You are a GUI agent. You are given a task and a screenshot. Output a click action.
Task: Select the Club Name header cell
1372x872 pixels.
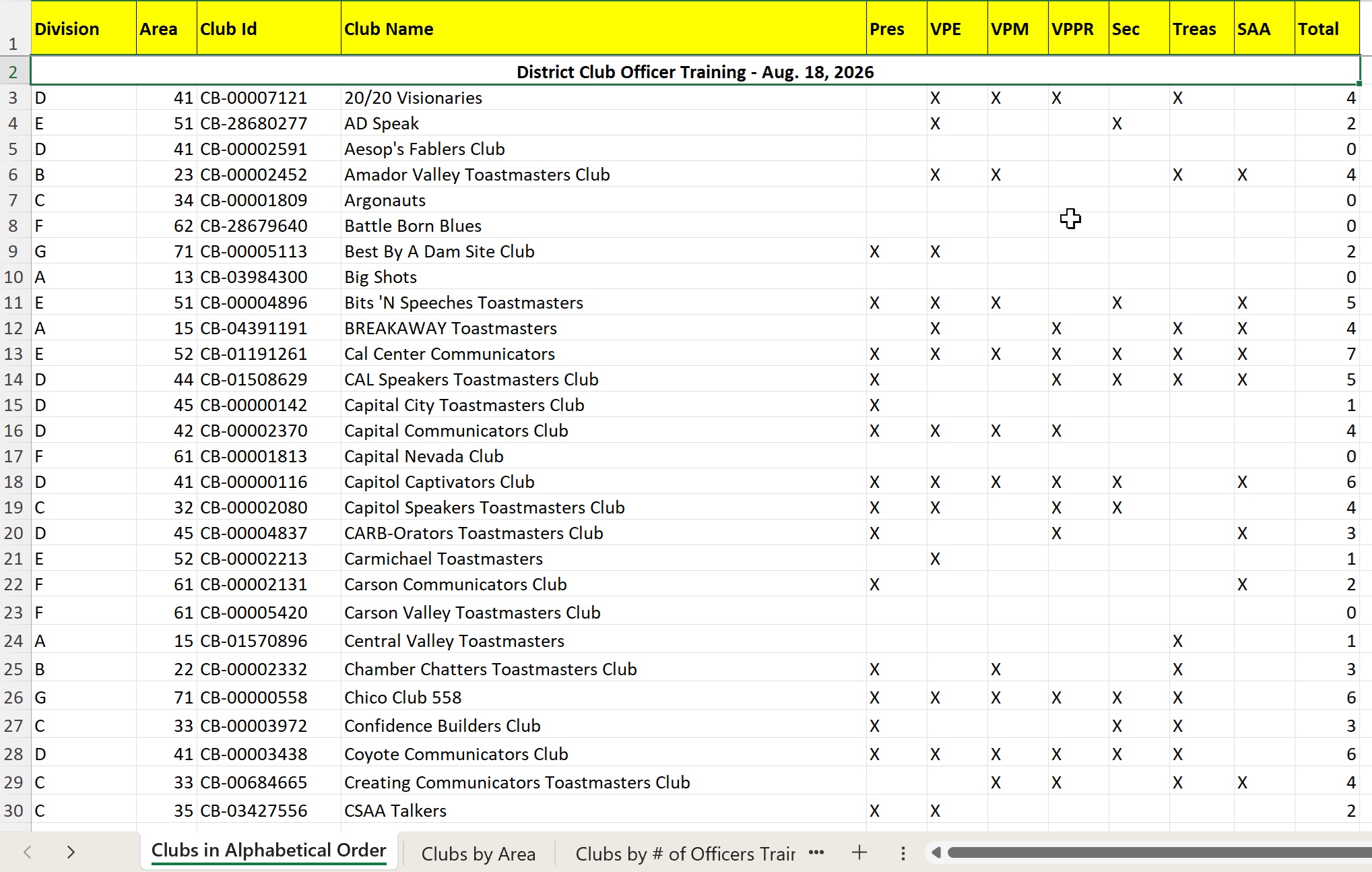(603, 28)
